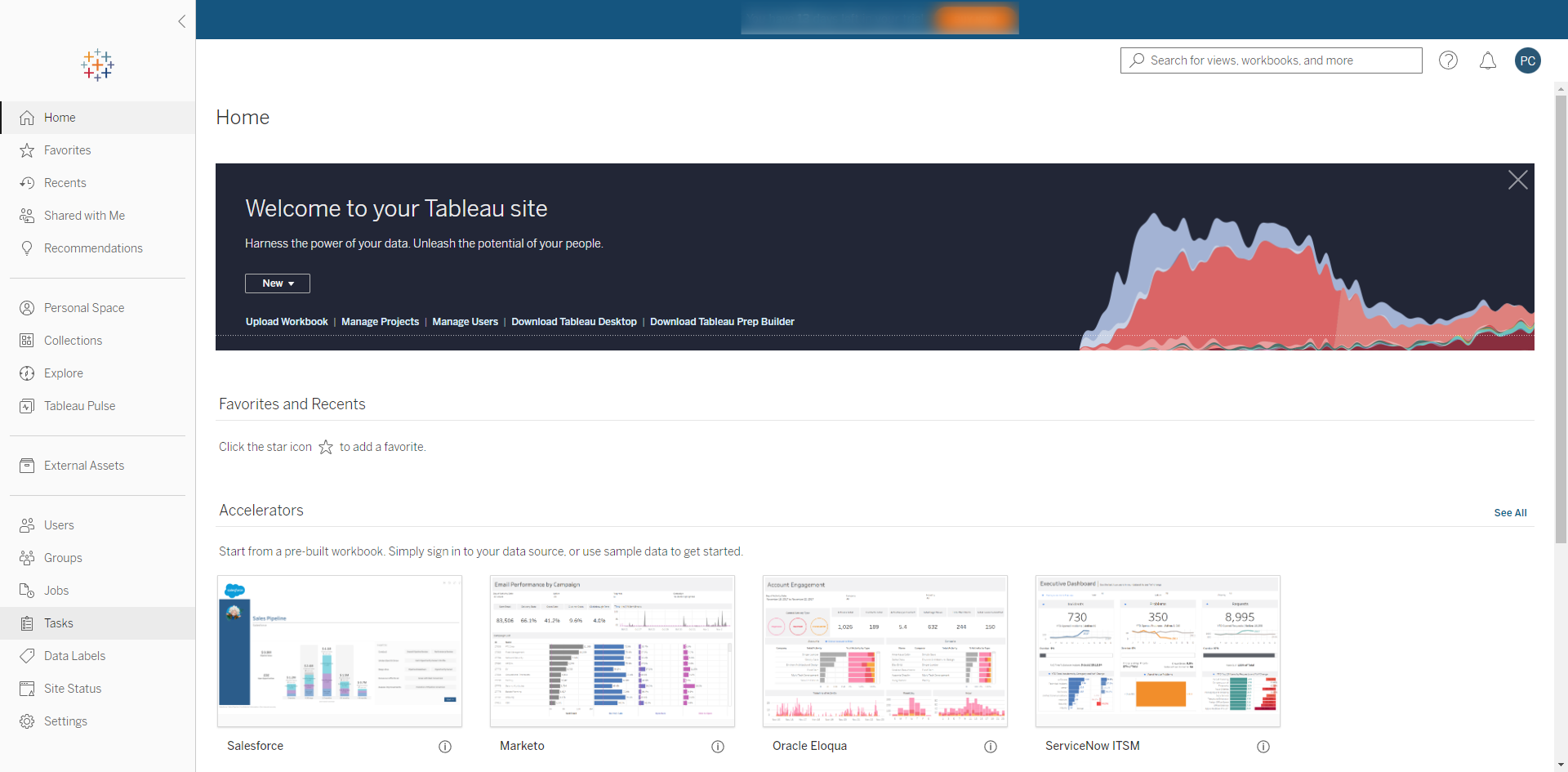Open Personal Space
The height and width of the screenshot is (772, 1568).
point(98,308)
